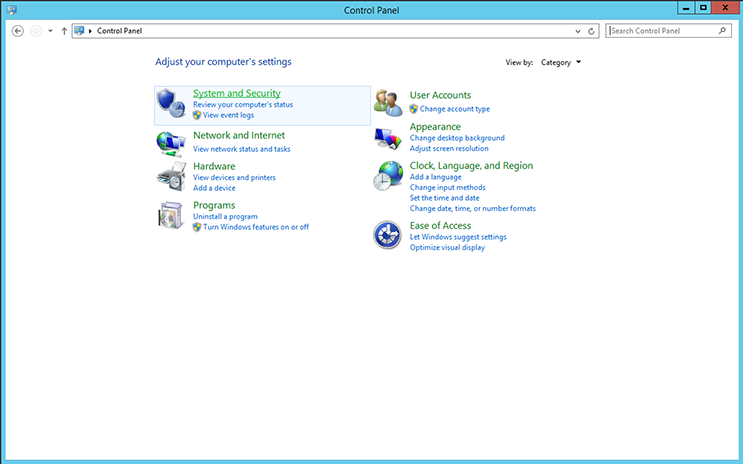The image size is (743, 464).
Task: Open the Clock, Language, and Region globe icon
Action: pyautogui.click(x=388, y=176)
